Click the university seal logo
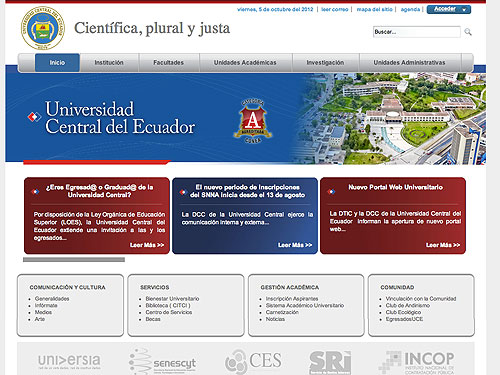 click(43, 28)
